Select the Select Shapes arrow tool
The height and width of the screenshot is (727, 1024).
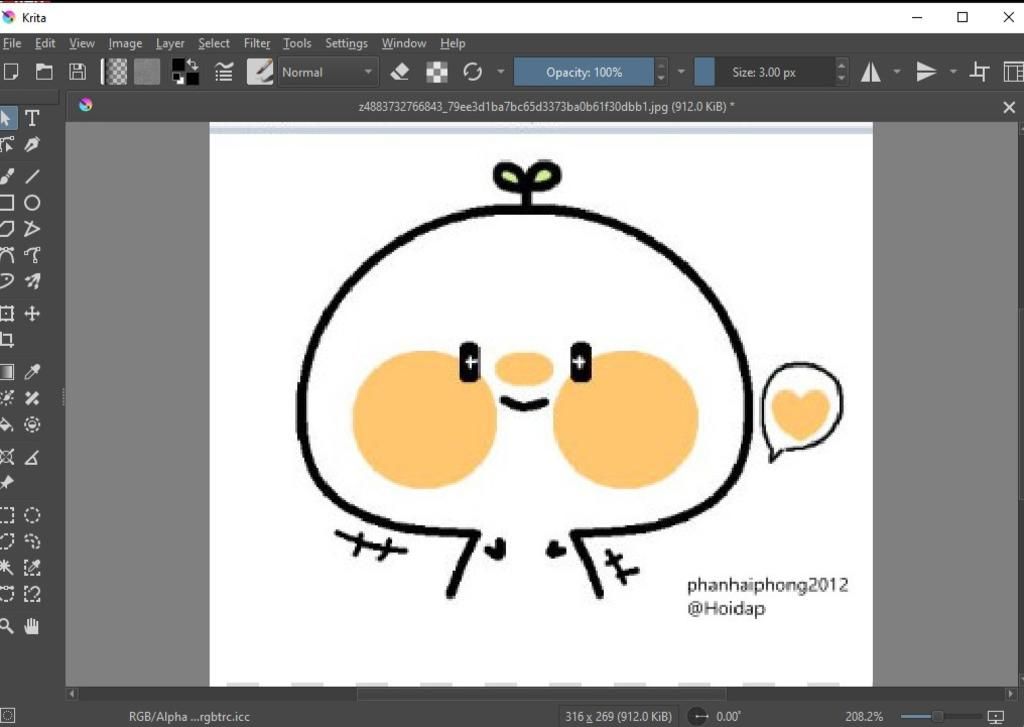pos(7,118)
